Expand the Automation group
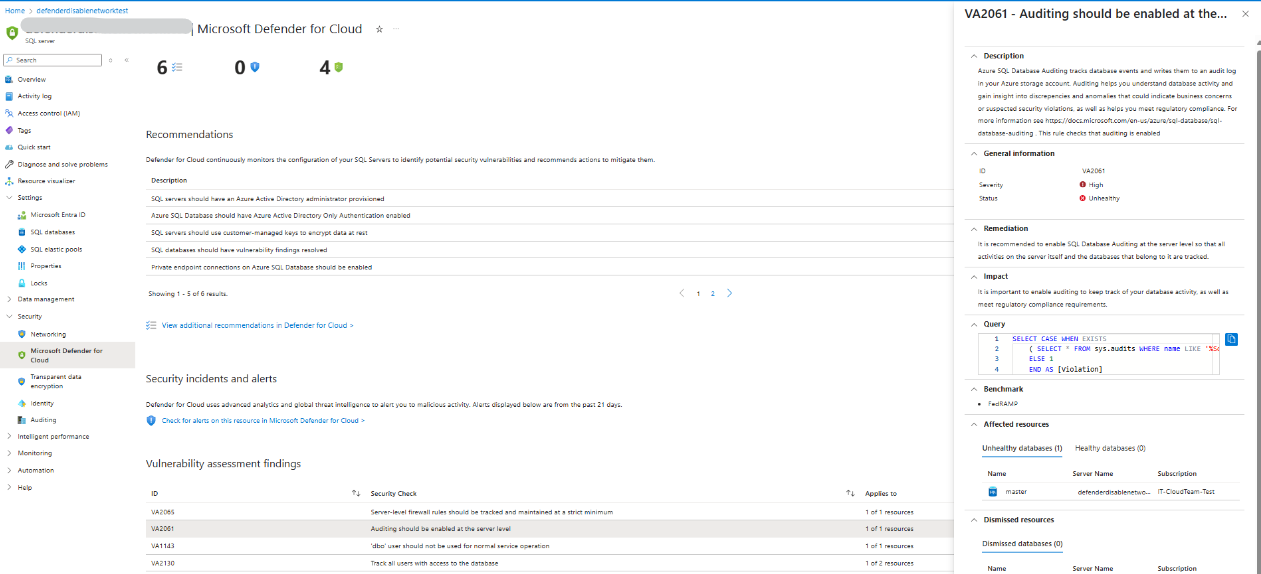1261x574 pixels. pos(9,470)
